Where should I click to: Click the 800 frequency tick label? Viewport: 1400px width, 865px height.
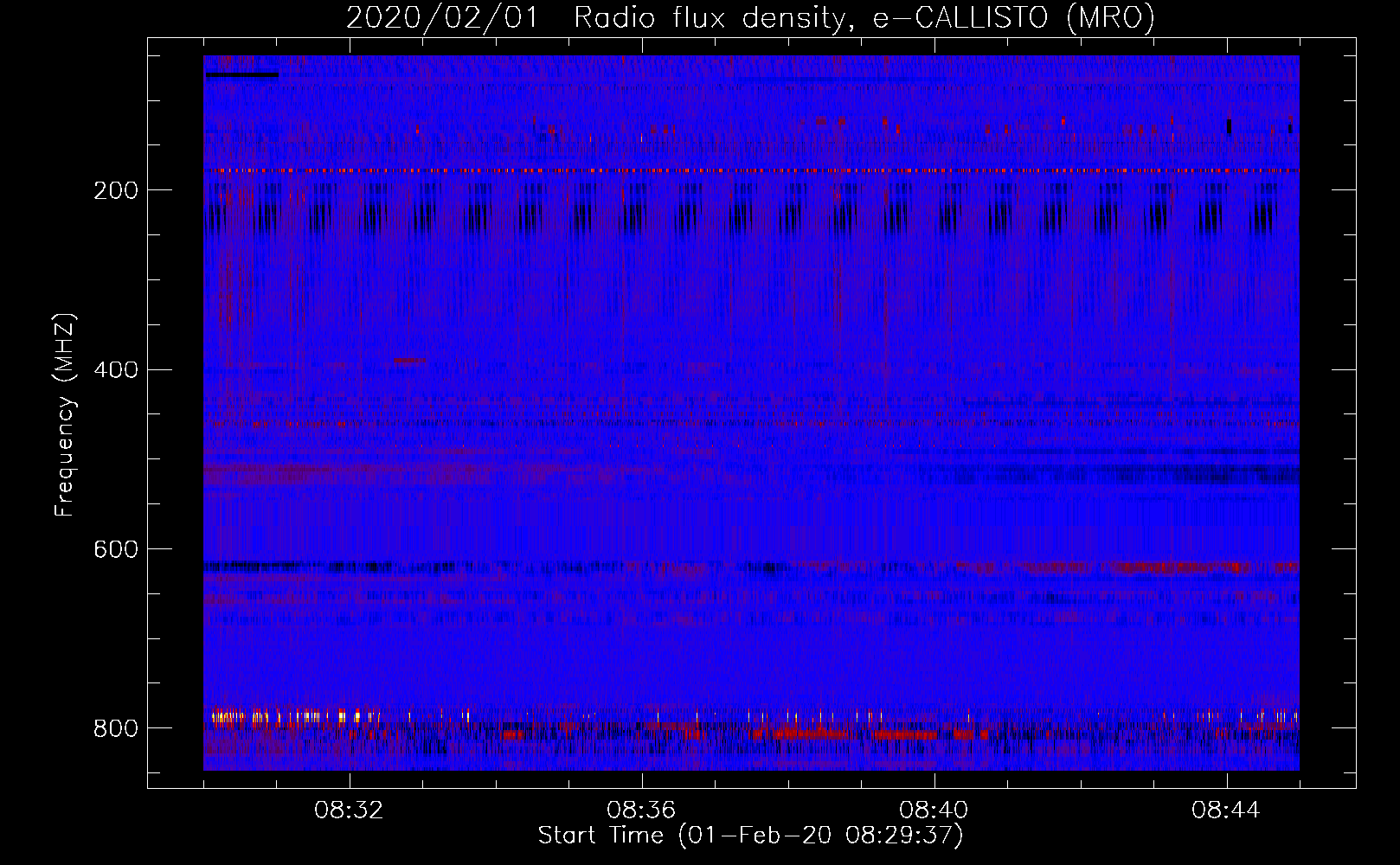[x=116, y=728]
